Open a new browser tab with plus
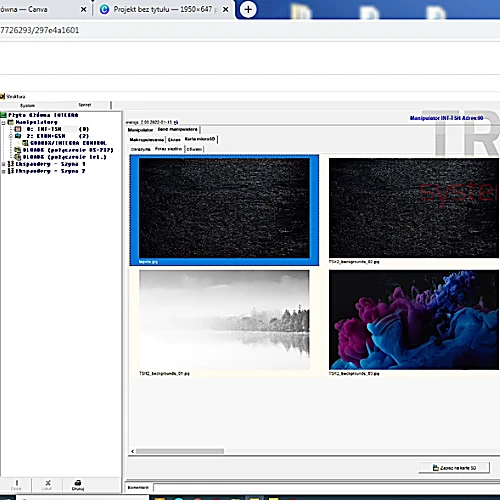The height and width of the screenshot is (500, 500). [248, 9]
